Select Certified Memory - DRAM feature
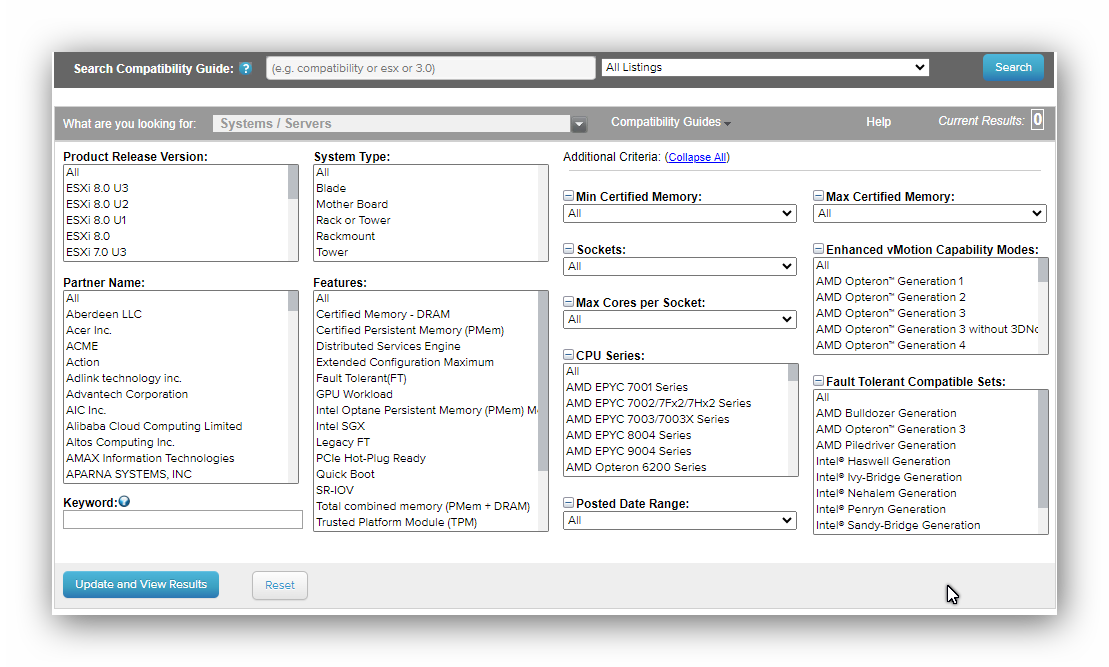This screenshot has height=667, width=1109. (x=383, y=314)
